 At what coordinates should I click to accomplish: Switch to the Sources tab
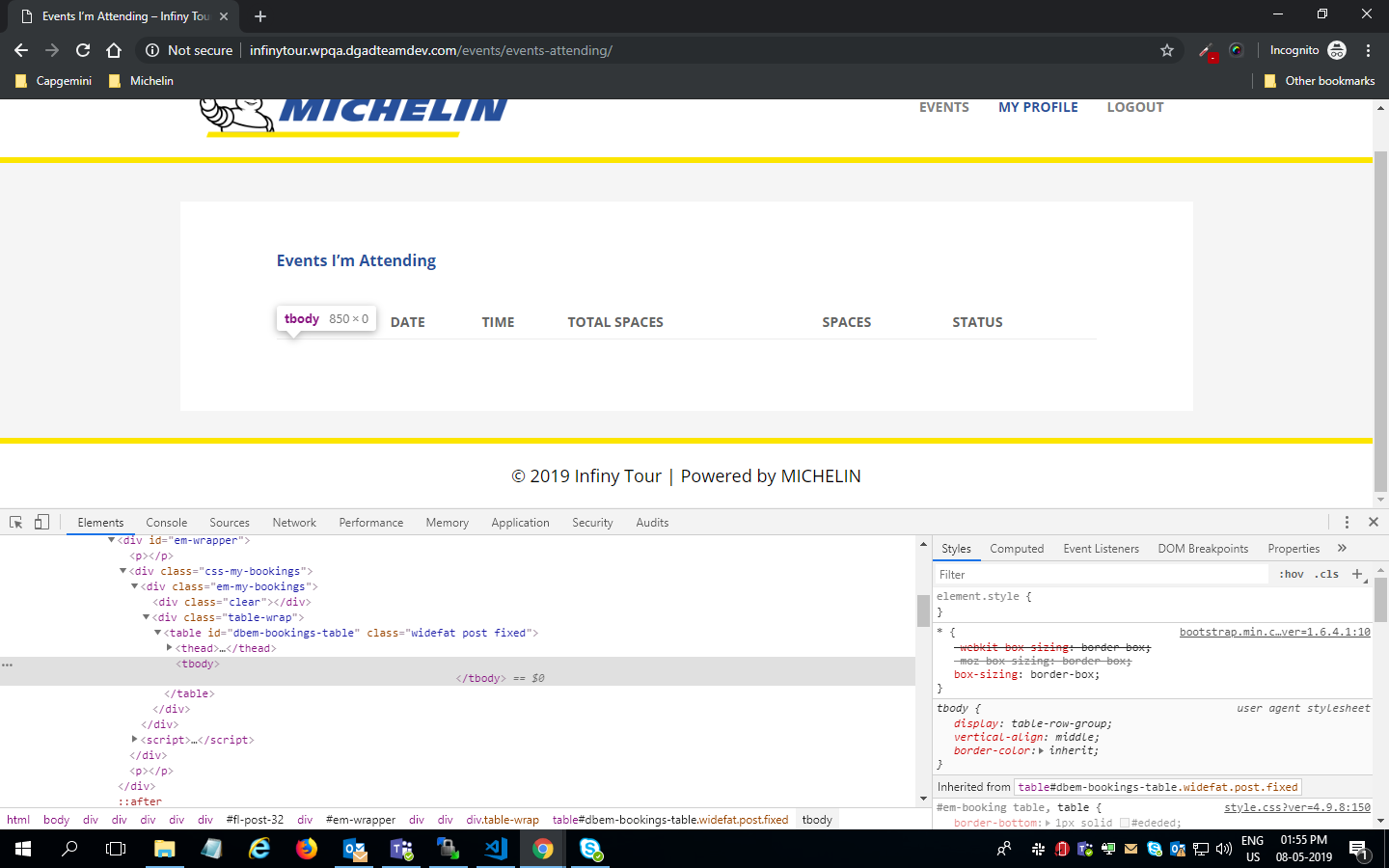[230, 523]
